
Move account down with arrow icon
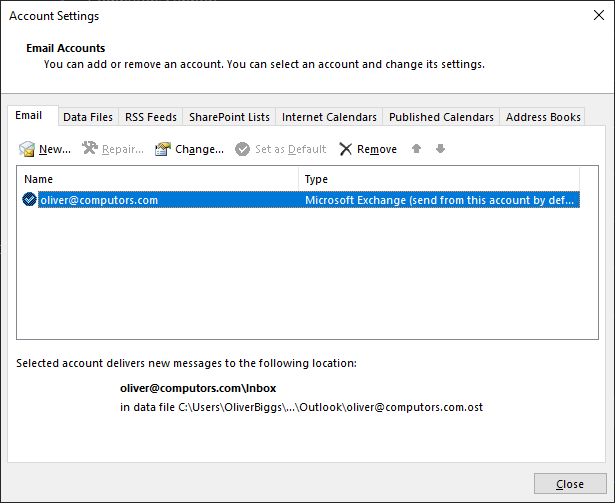click(440, 149)
